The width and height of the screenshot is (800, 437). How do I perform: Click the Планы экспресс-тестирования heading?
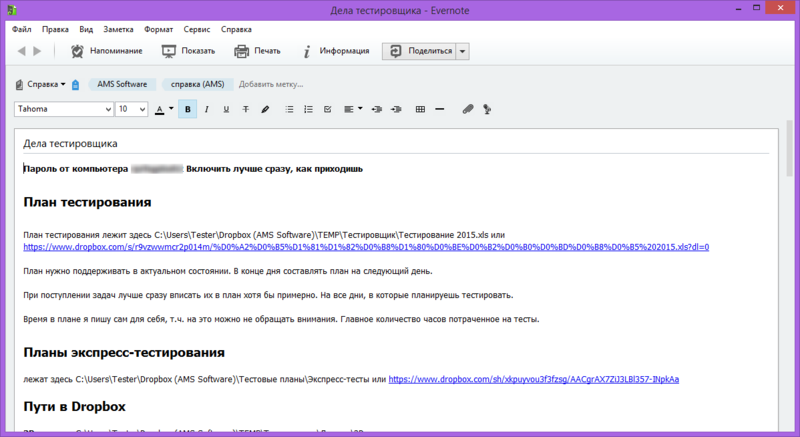pos(124,353)
